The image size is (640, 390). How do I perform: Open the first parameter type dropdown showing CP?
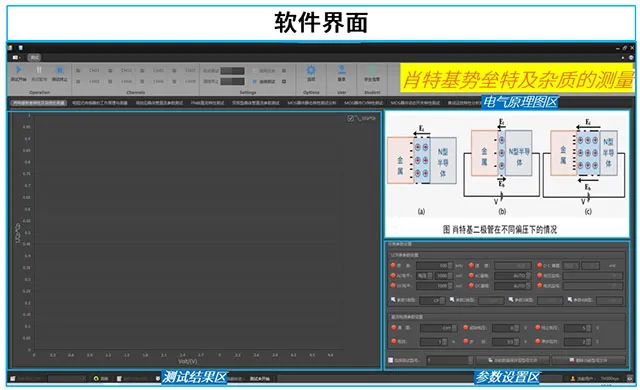pos(433,300)
